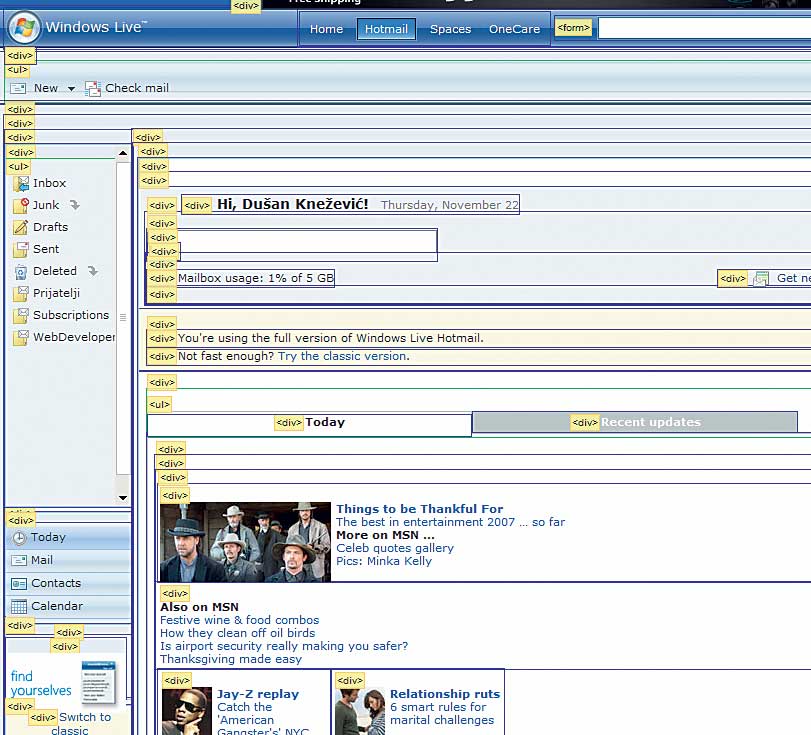This screenshot has width=811, height=735.
Task: Open the Prijatelji folder
Action: 56,293
